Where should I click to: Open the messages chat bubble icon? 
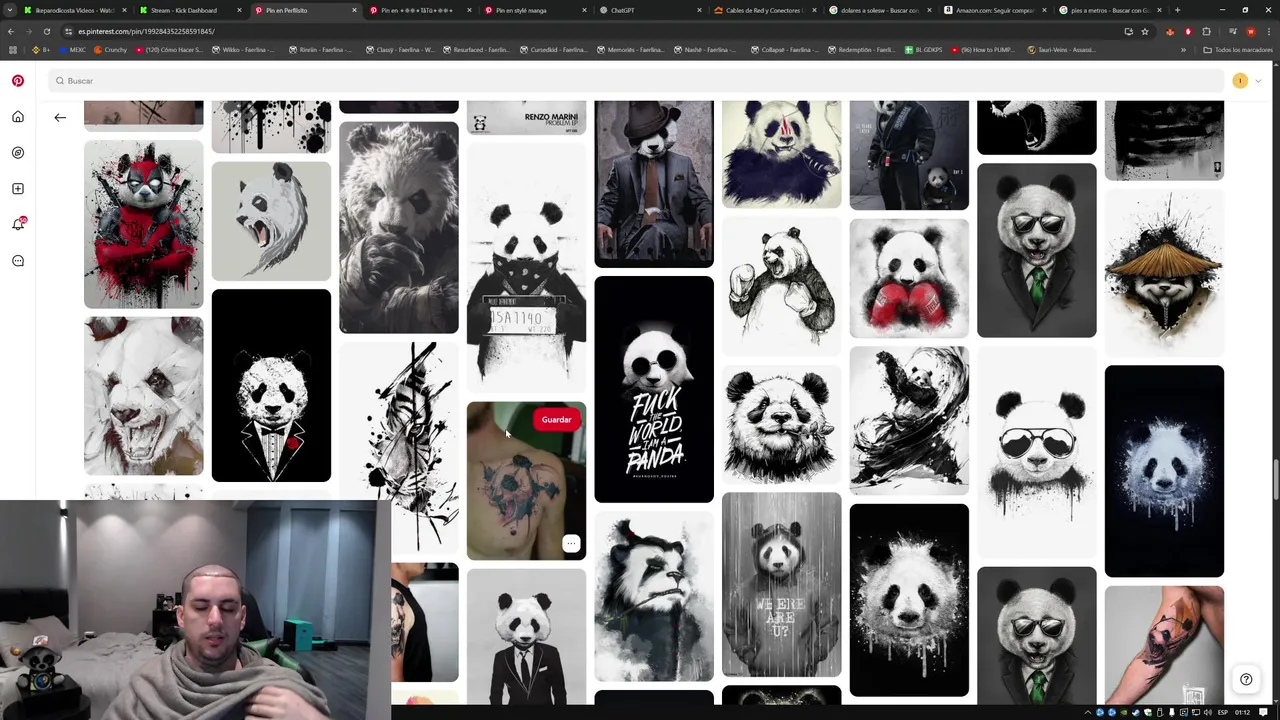(x=18, y=261)
